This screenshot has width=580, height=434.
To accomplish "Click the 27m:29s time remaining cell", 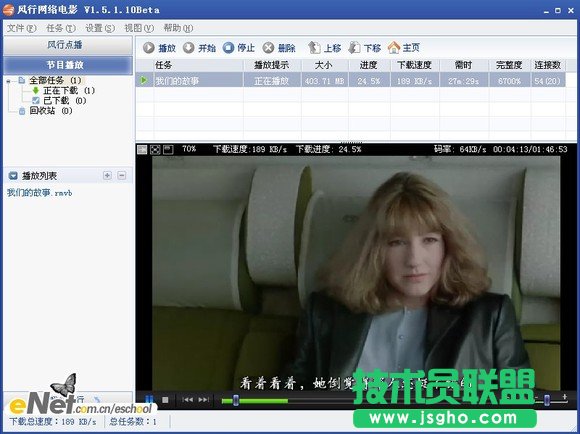I will (x=463, y=80).
